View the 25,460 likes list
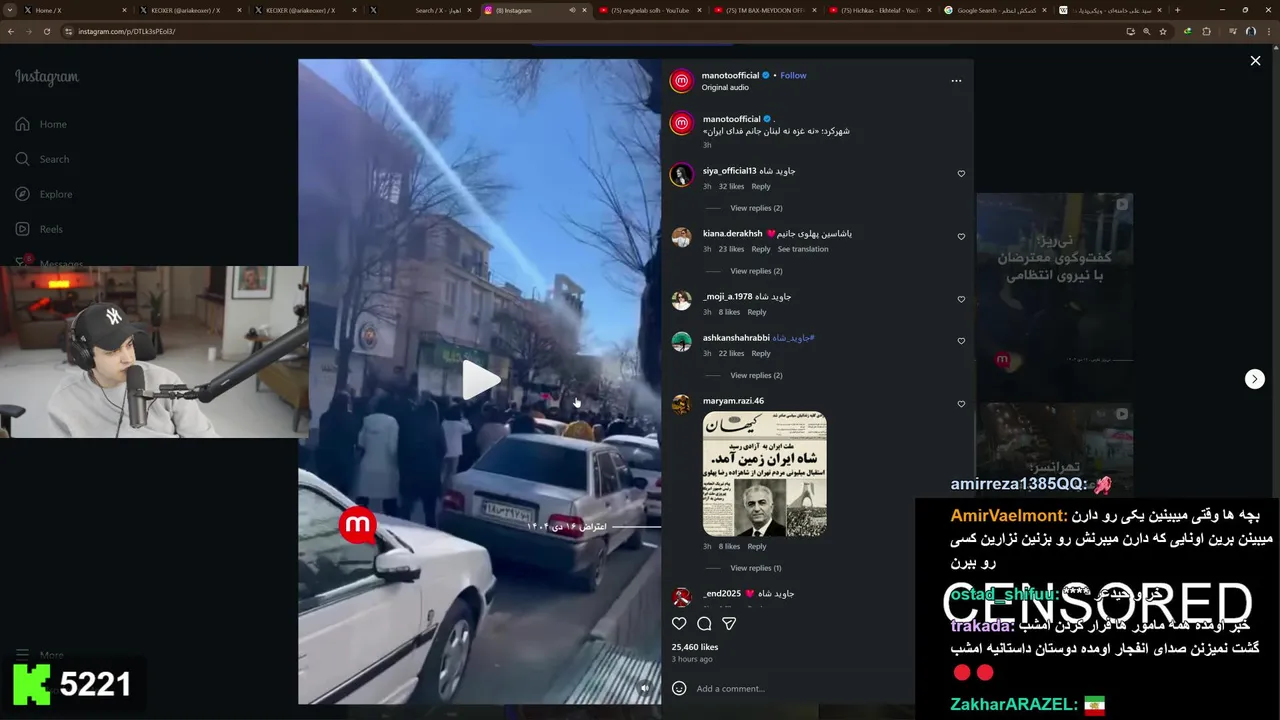1280x720 pixels. point(695,647)
